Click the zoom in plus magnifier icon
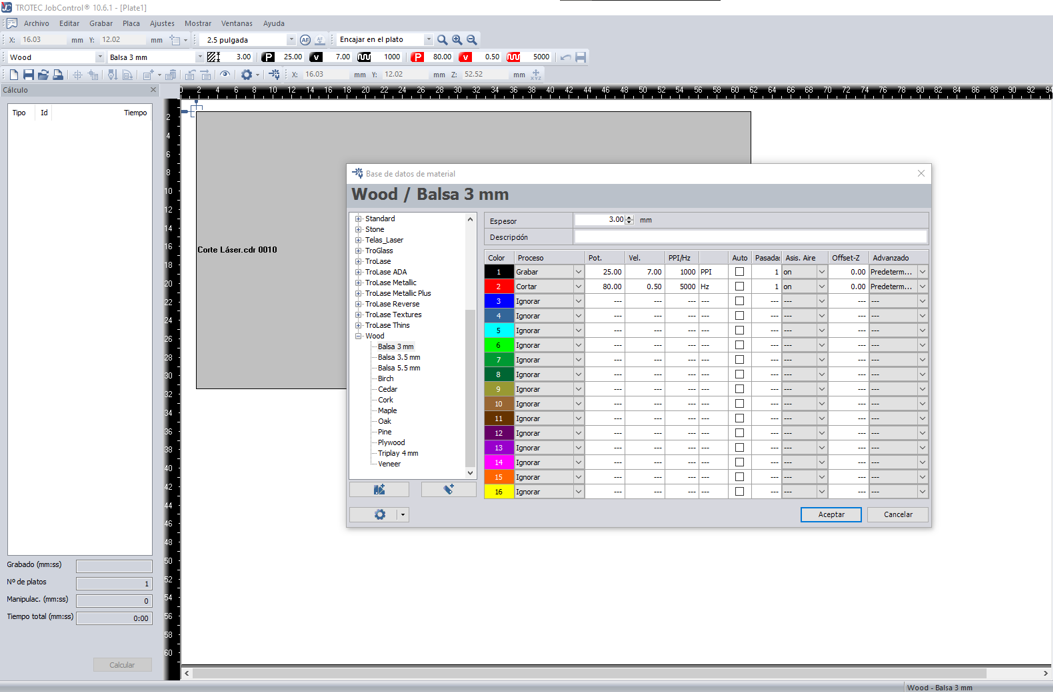Viewport: 1053px width, 692px height. pos(457,40)
